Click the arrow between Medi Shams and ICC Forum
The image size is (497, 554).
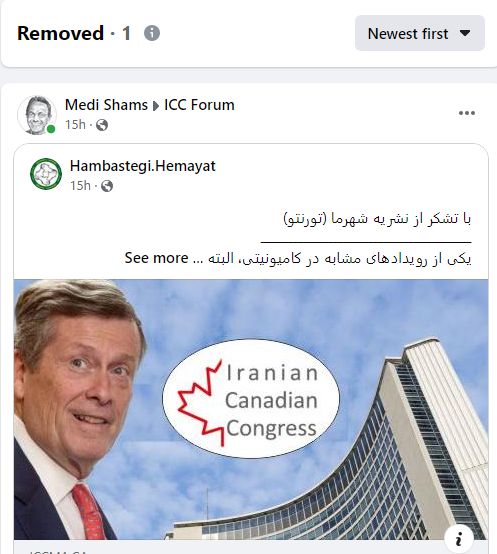155,106
